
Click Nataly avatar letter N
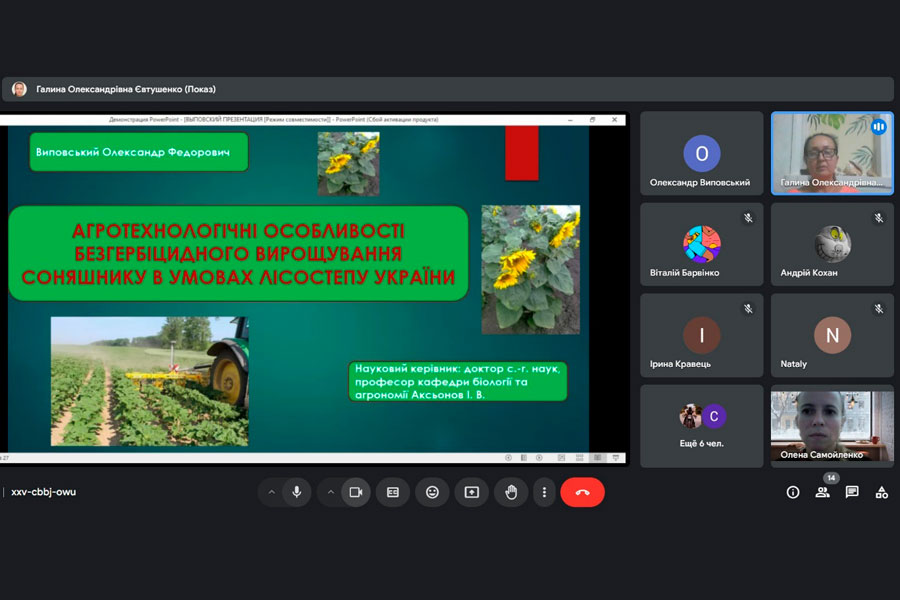pos(832,335)
